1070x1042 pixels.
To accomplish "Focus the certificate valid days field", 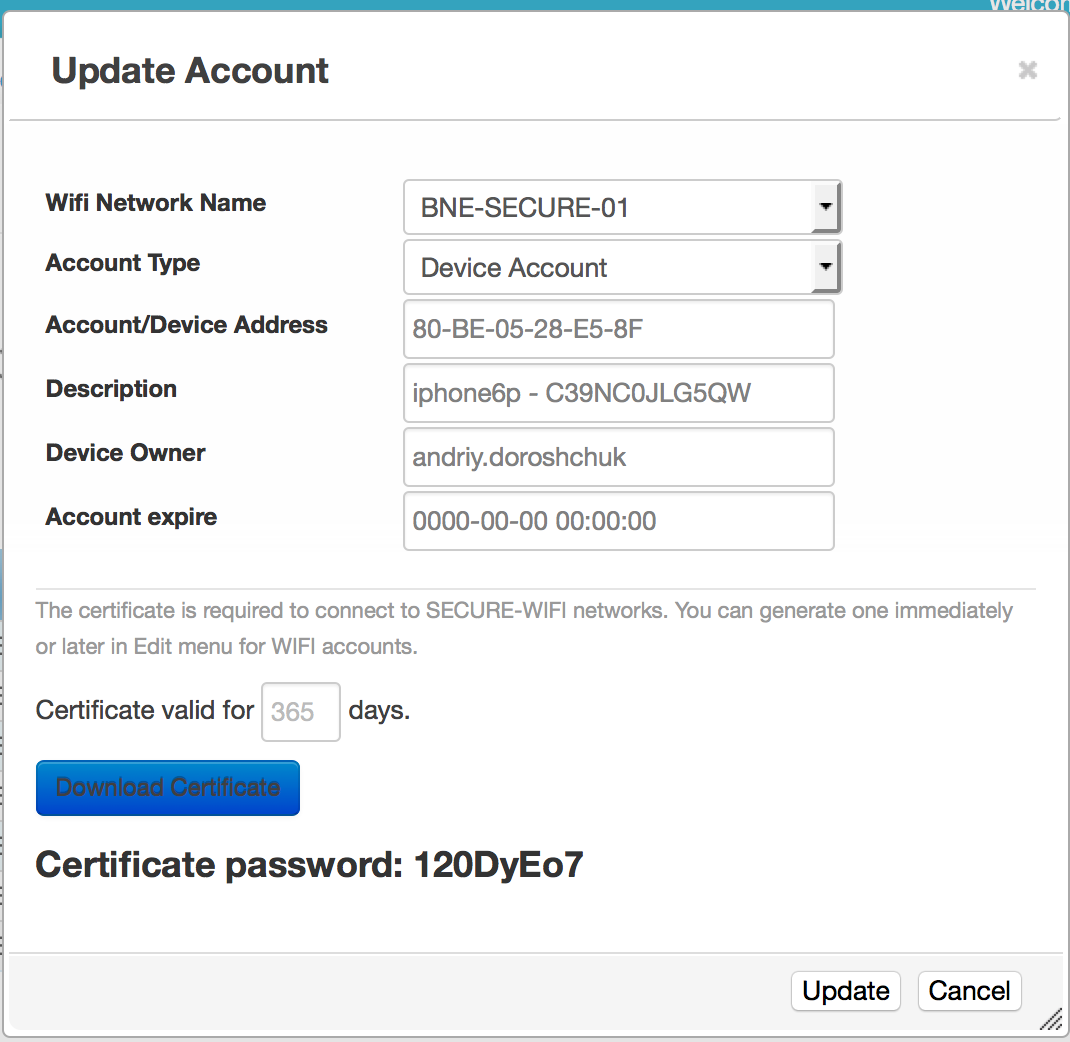I will (300, 712).
